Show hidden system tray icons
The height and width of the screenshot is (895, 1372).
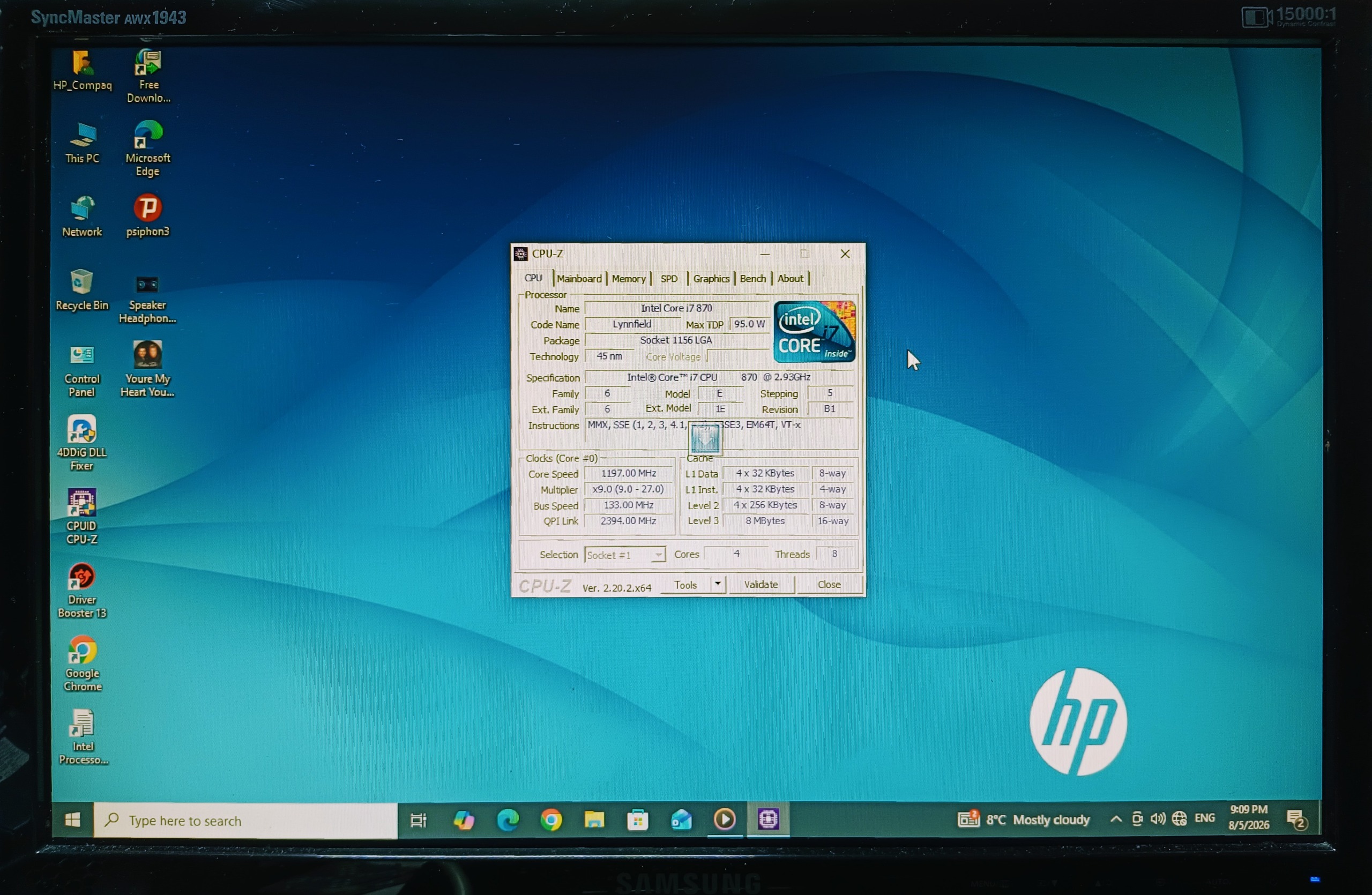pyautogui.click(x=1116, y=819)
